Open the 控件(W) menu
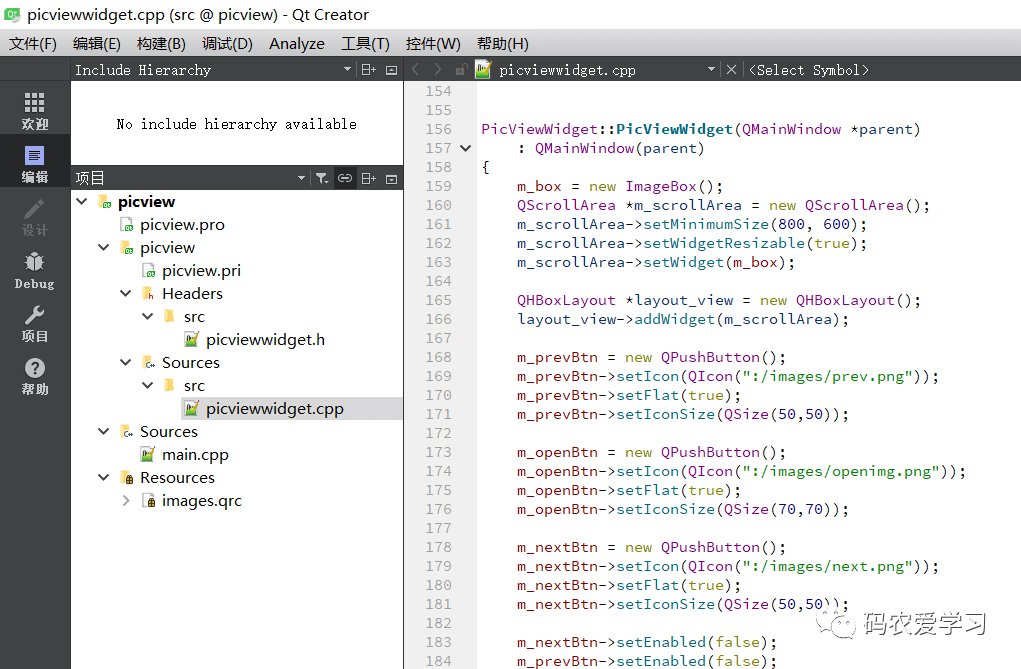 [433, 44]
